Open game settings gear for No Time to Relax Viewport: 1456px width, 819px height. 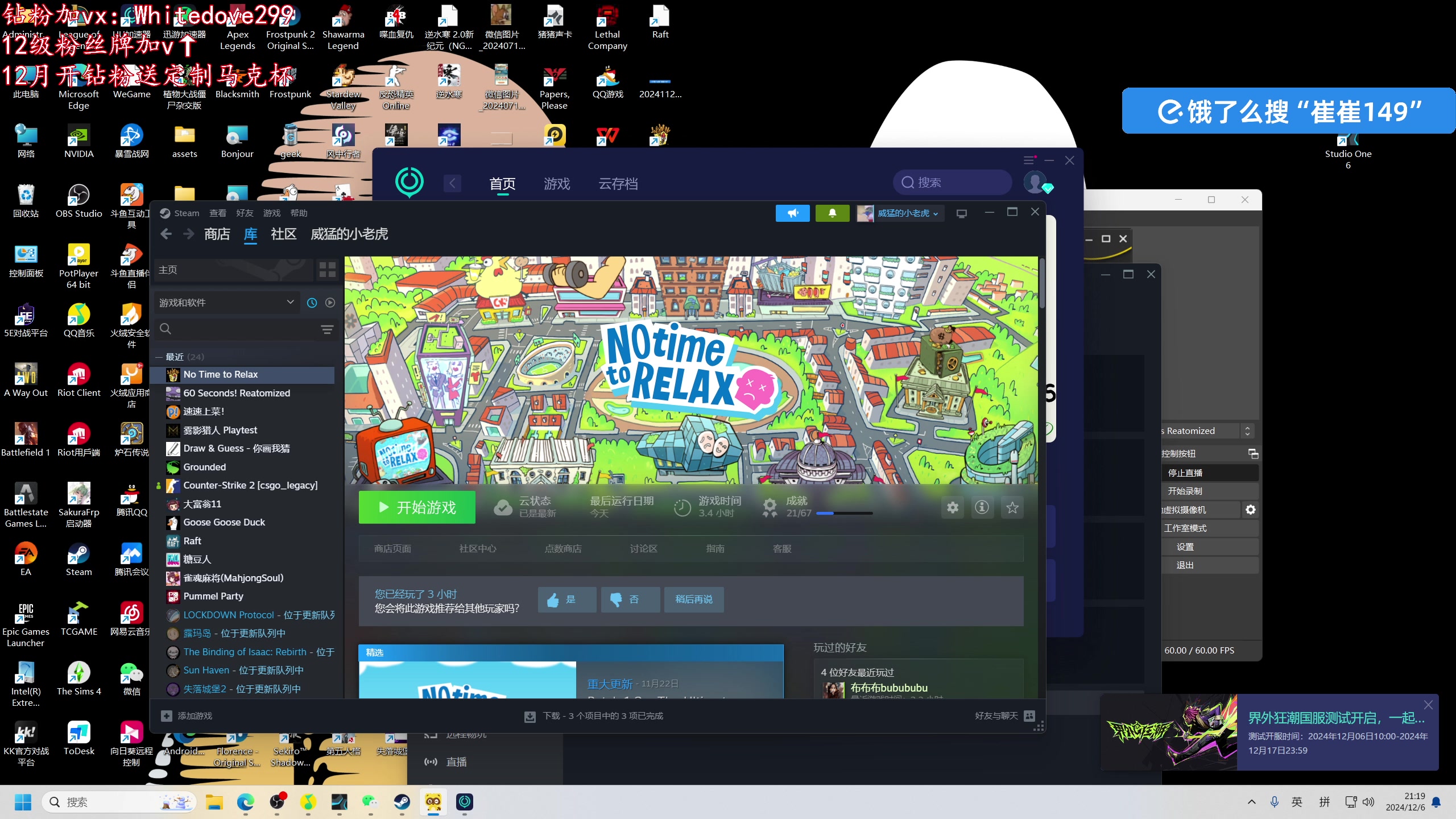(x=953, y=507)
